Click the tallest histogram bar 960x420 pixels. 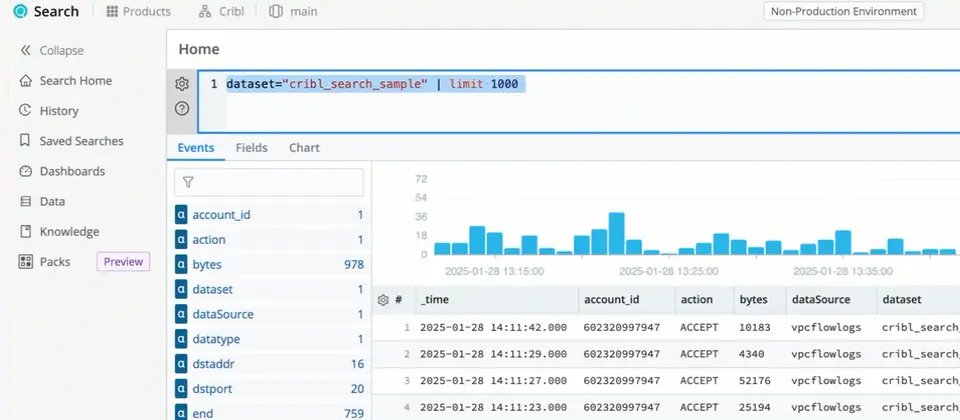click(x=617, y=233)
